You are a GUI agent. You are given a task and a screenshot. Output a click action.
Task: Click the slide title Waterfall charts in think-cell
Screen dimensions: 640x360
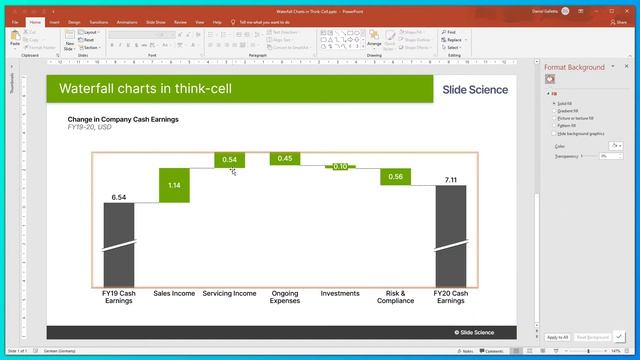(x=145, y=89)
